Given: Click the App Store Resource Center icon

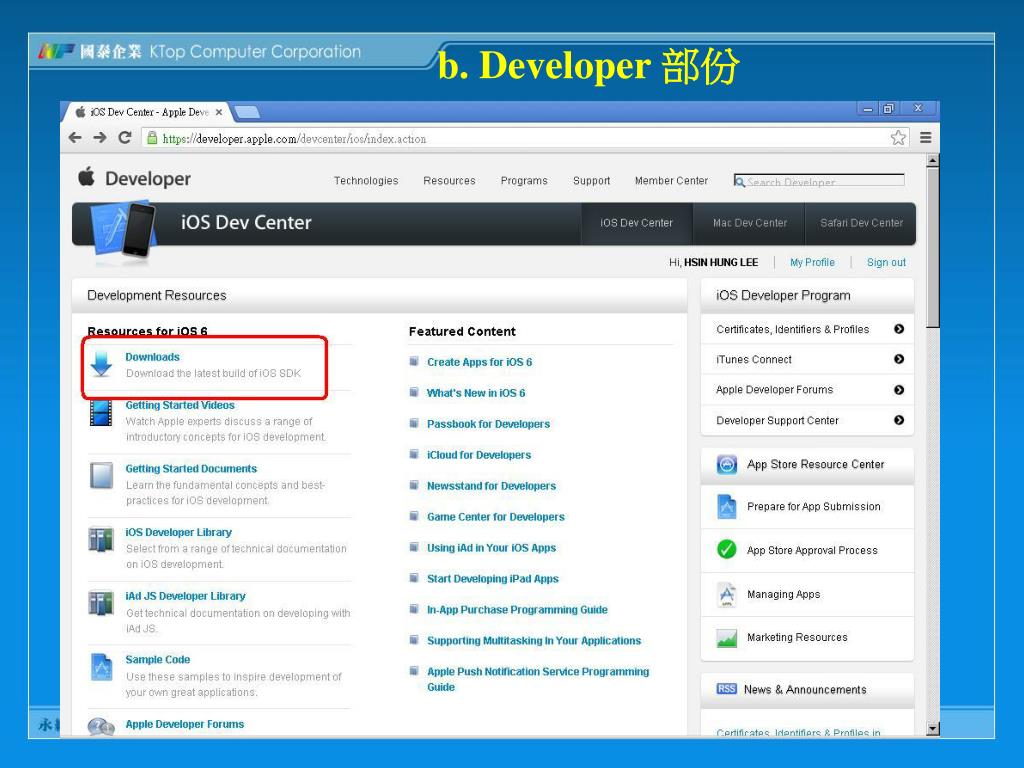Looking at the screenshot, I should [727, 464].
